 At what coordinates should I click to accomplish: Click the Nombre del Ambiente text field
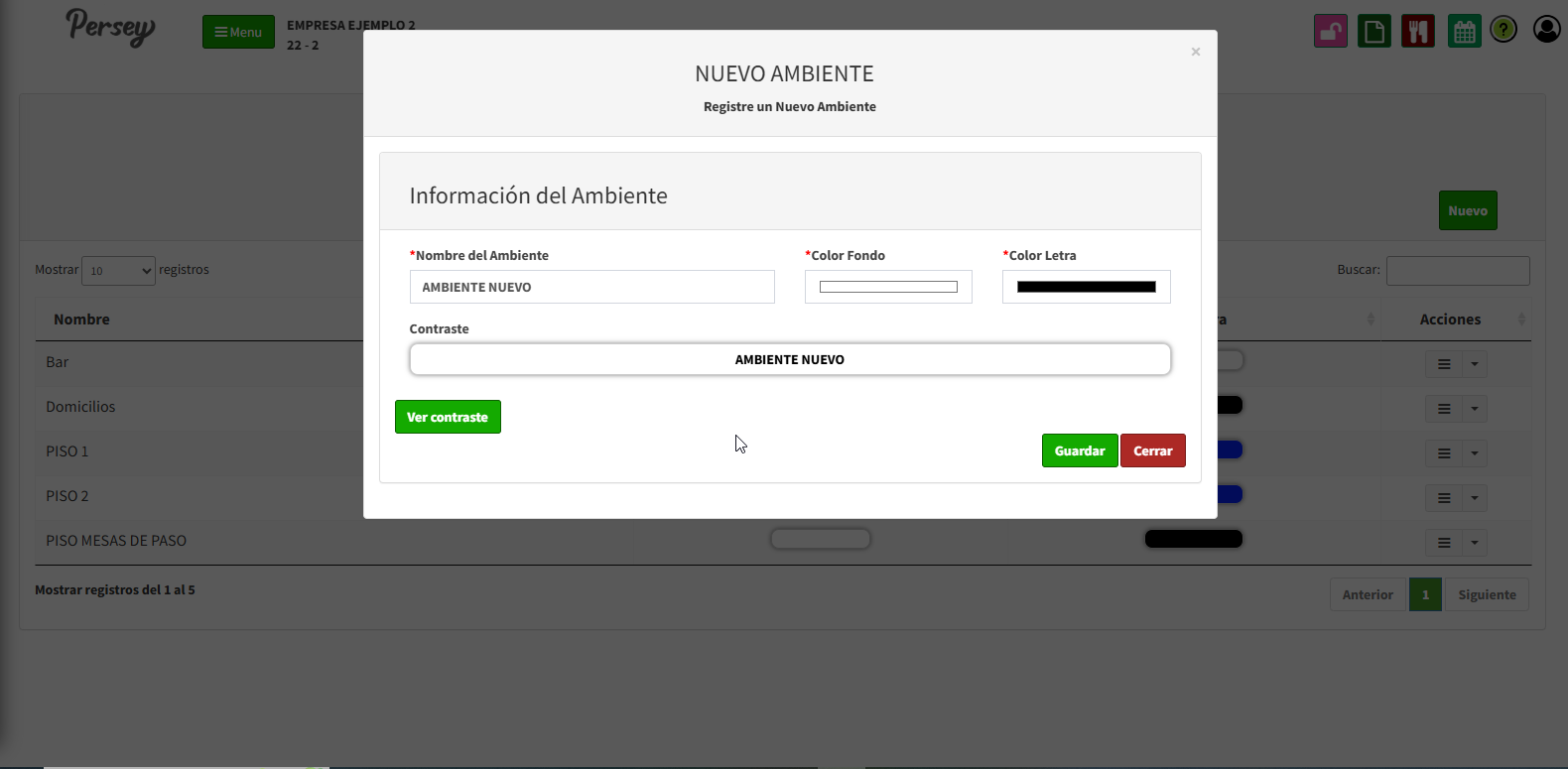click(591, 287)
